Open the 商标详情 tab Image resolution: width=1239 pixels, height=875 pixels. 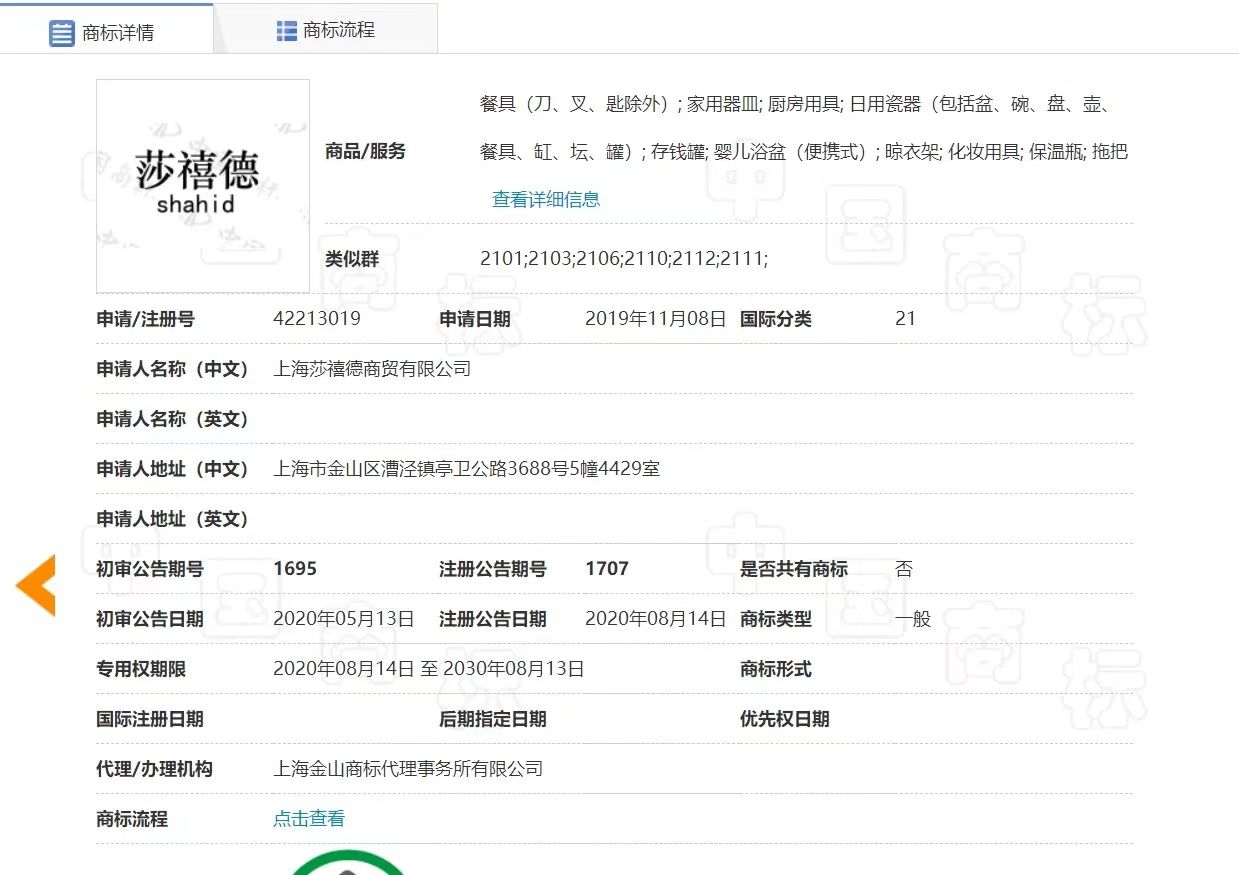(106, 31)
